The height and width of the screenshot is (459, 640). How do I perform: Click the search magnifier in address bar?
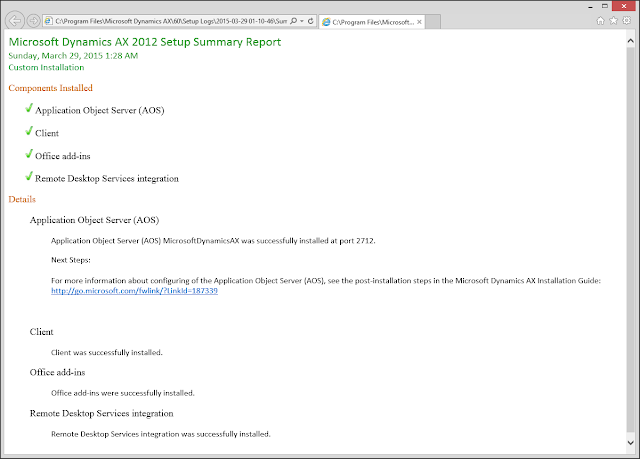[x=293, y=21]
